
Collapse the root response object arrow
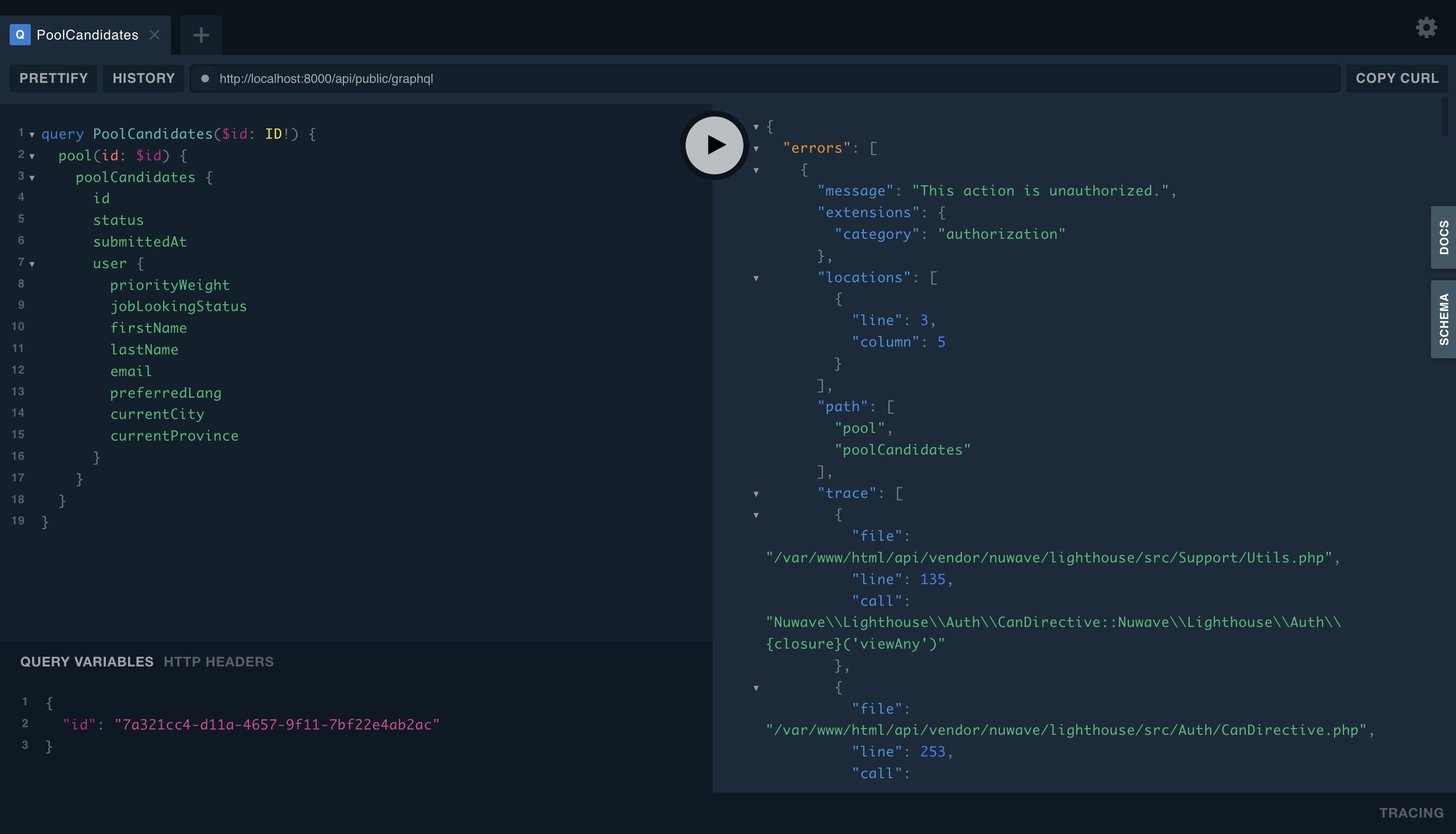coord(756,127)
